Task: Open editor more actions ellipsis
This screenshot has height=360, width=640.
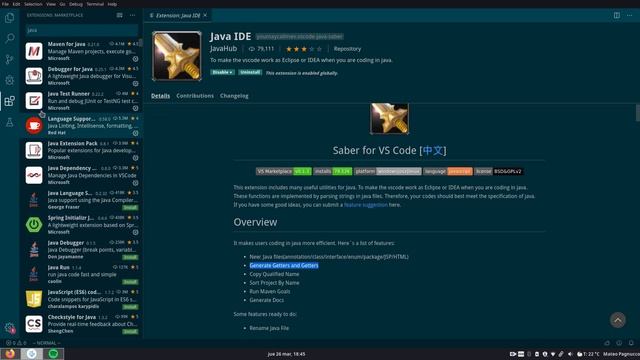Action: click(629, 15)
